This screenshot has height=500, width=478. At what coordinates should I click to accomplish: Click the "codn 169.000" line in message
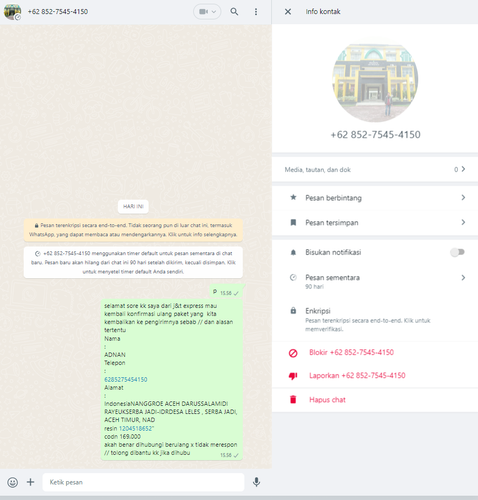(122, 436)
